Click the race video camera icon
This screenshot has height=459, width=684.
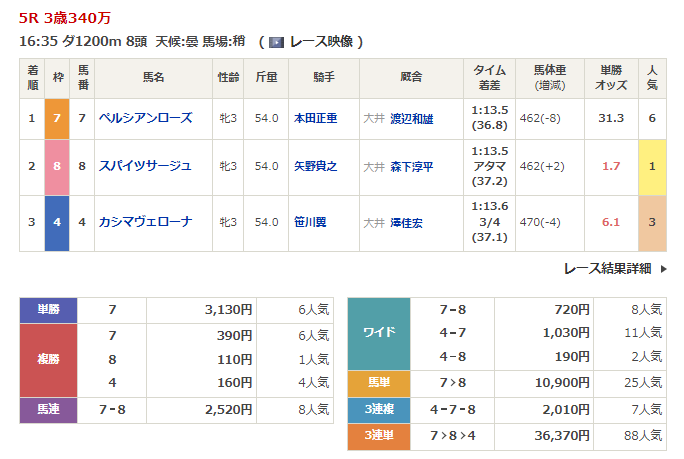click(x=275, y=42)
